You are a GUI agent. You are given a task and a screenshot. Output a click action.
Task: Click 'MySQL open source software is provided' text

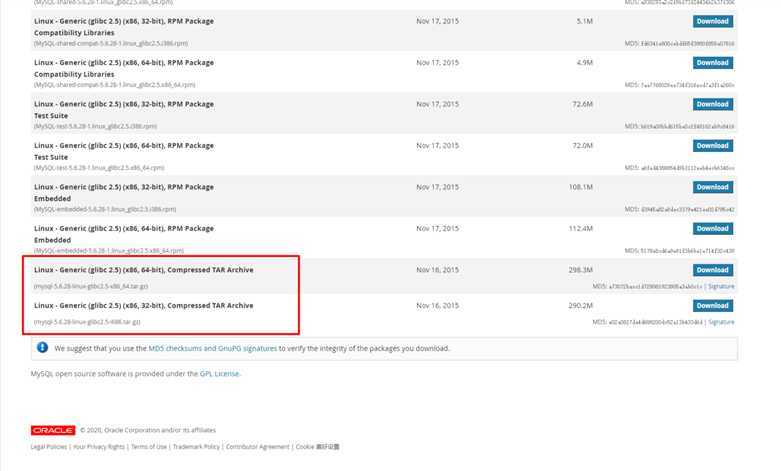pyautogui.click(x=114, y=373)
